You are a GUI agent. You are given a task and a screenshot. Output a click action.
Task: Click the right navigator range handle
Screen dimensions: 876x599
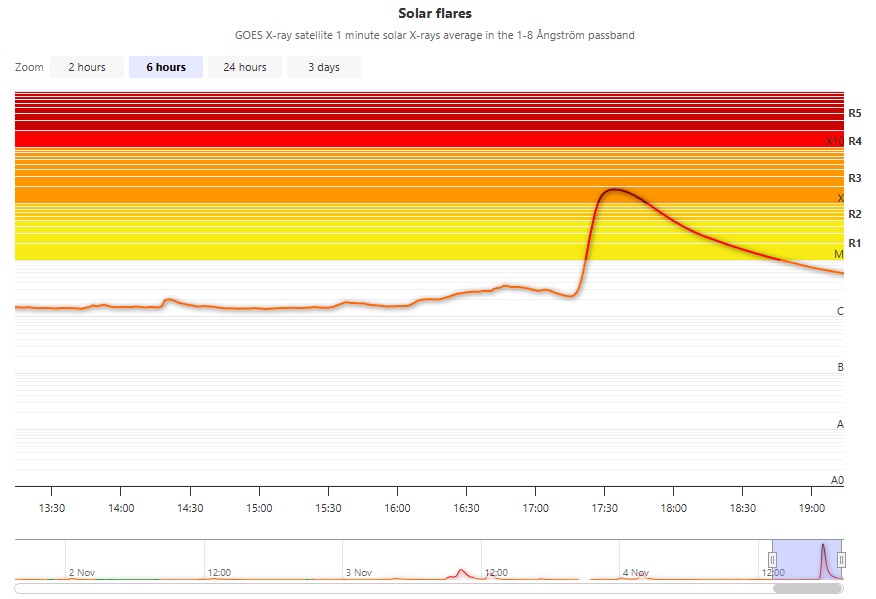coord(842,559)
